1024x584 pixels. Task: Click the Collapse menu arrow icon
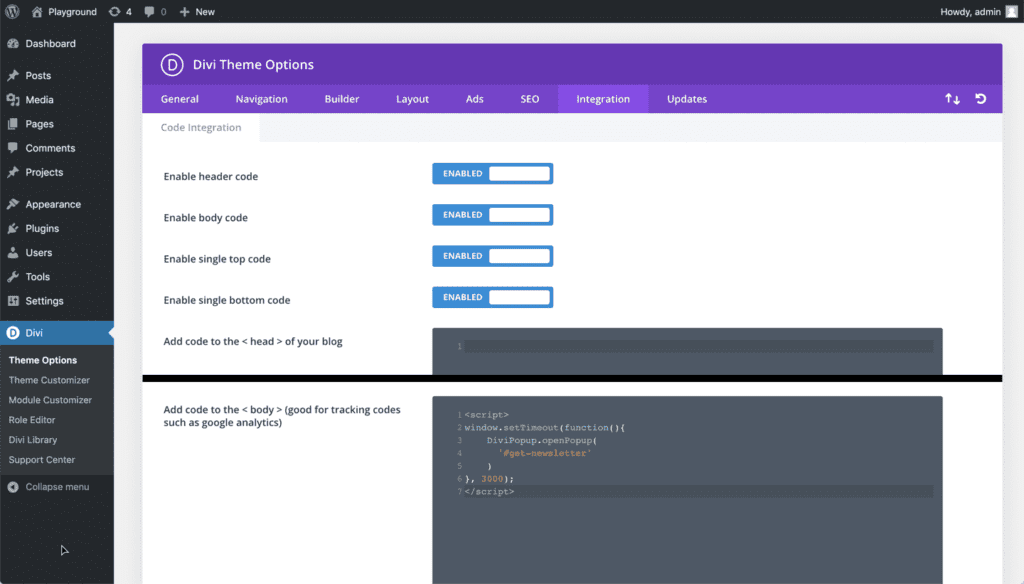click(13, 487)
